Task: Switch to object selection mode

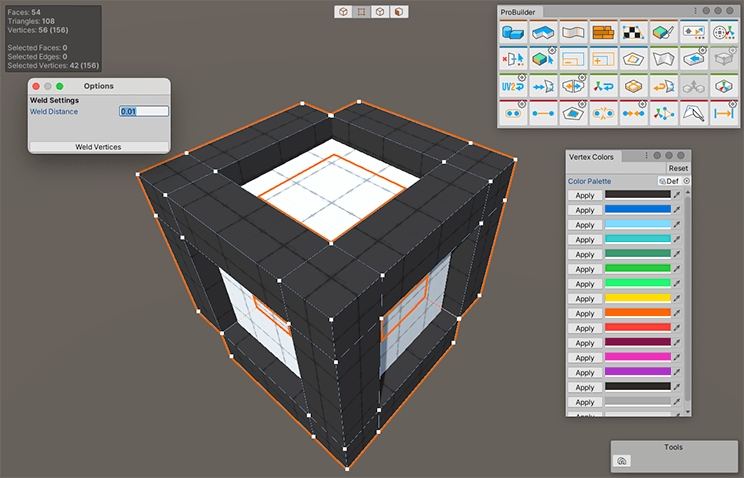Action: [343, 12]
